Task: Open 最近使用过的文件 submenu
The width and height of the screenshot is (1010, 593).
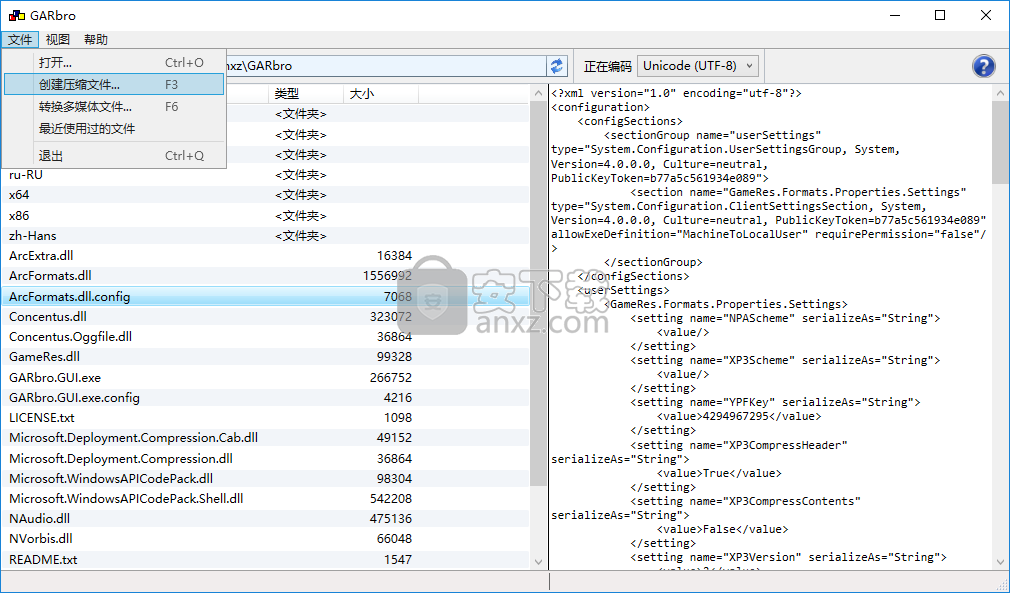Action: 114,128
